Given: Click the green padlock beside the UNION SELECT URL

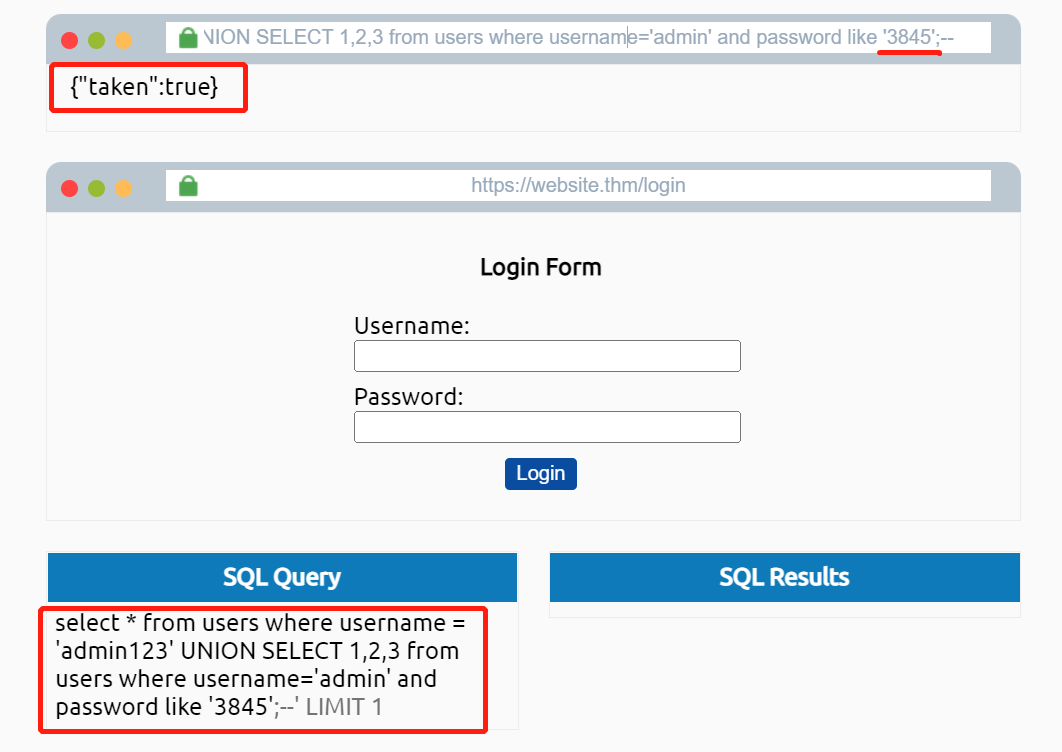Looking at the screenshot, I should tap(188, 38).
